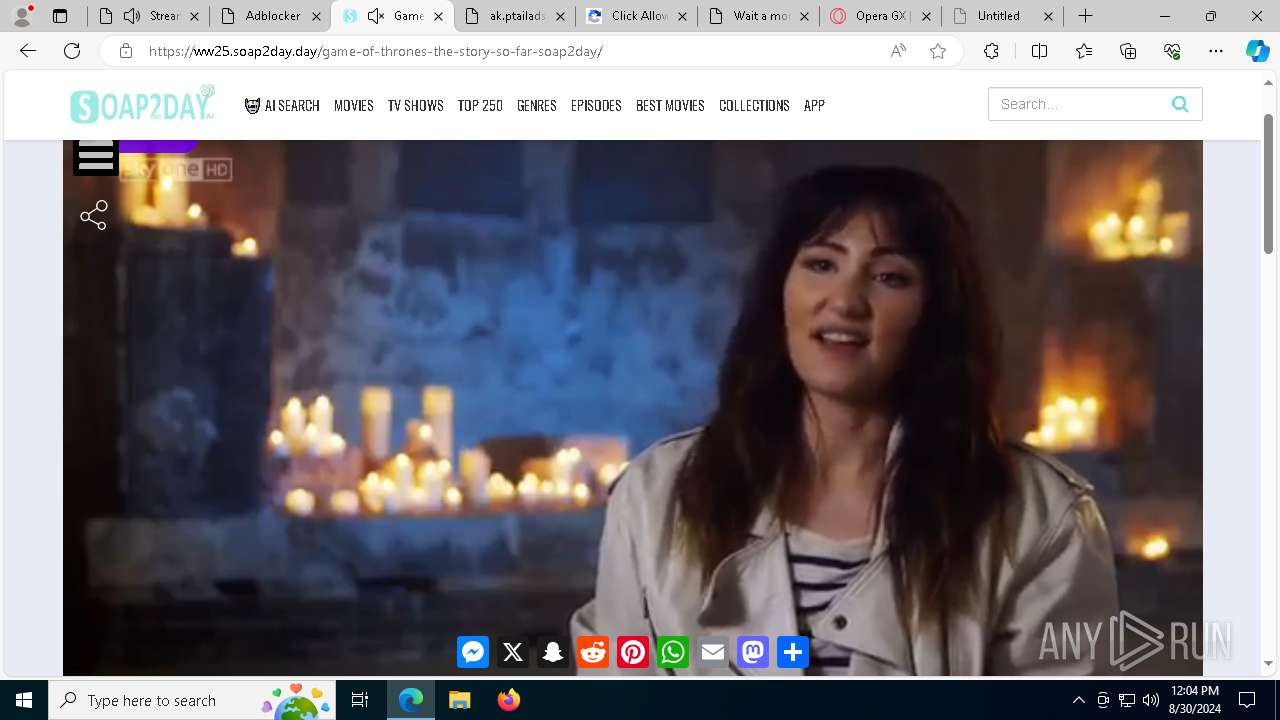The width and height of the screenshot is (1280, 720).
Task: Refresh the current page
Action: 72,51
